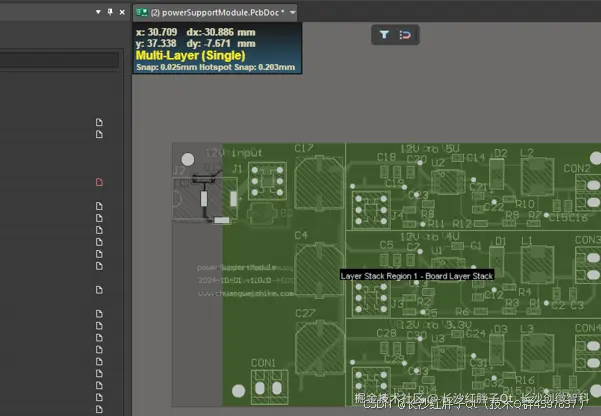This screenshot has width=601, height=416.
Task: Select the J3 header footprint
Action: pos(371,298)
